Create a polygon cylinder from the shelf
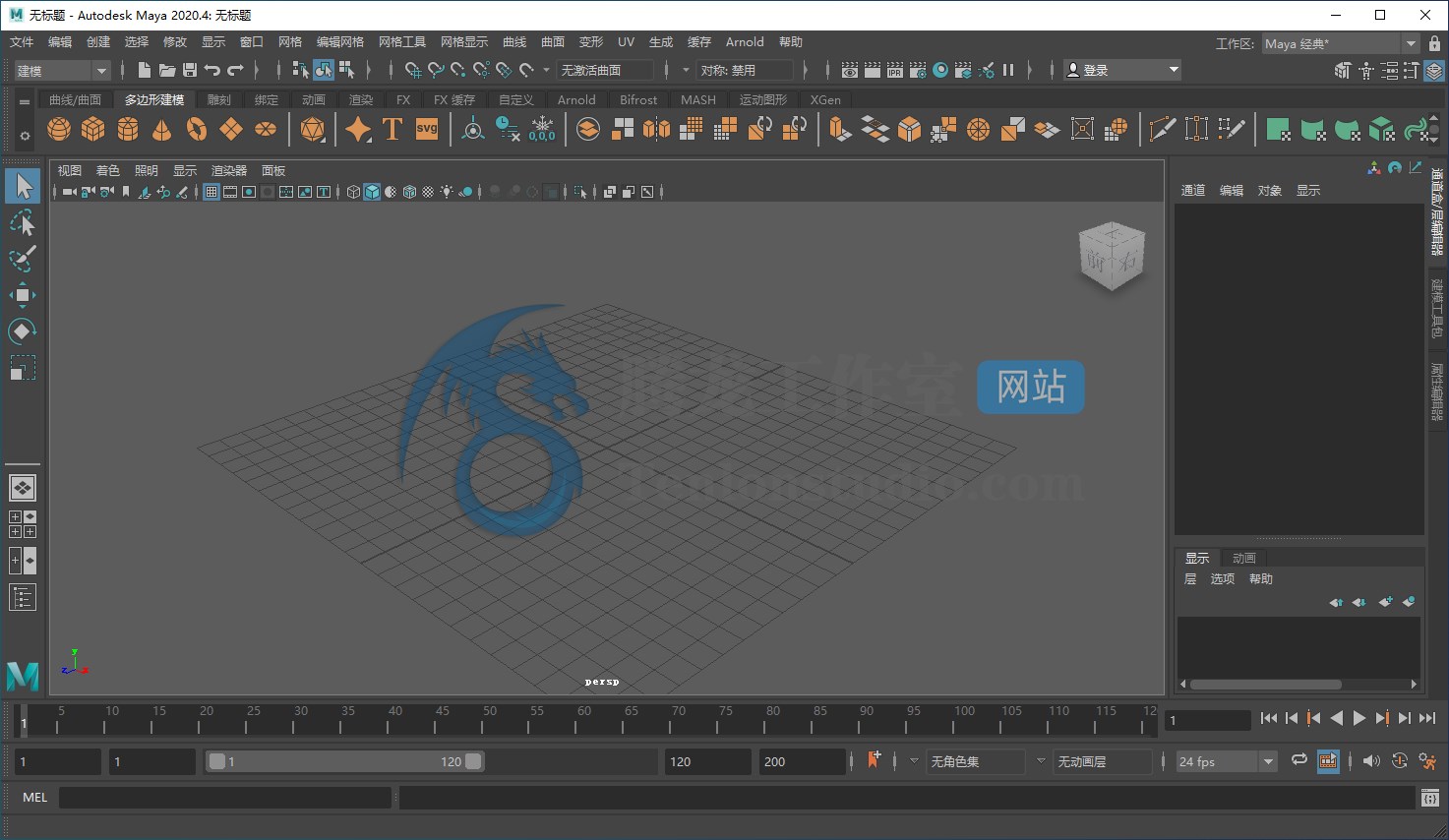1449x840 pixels. 128,129
